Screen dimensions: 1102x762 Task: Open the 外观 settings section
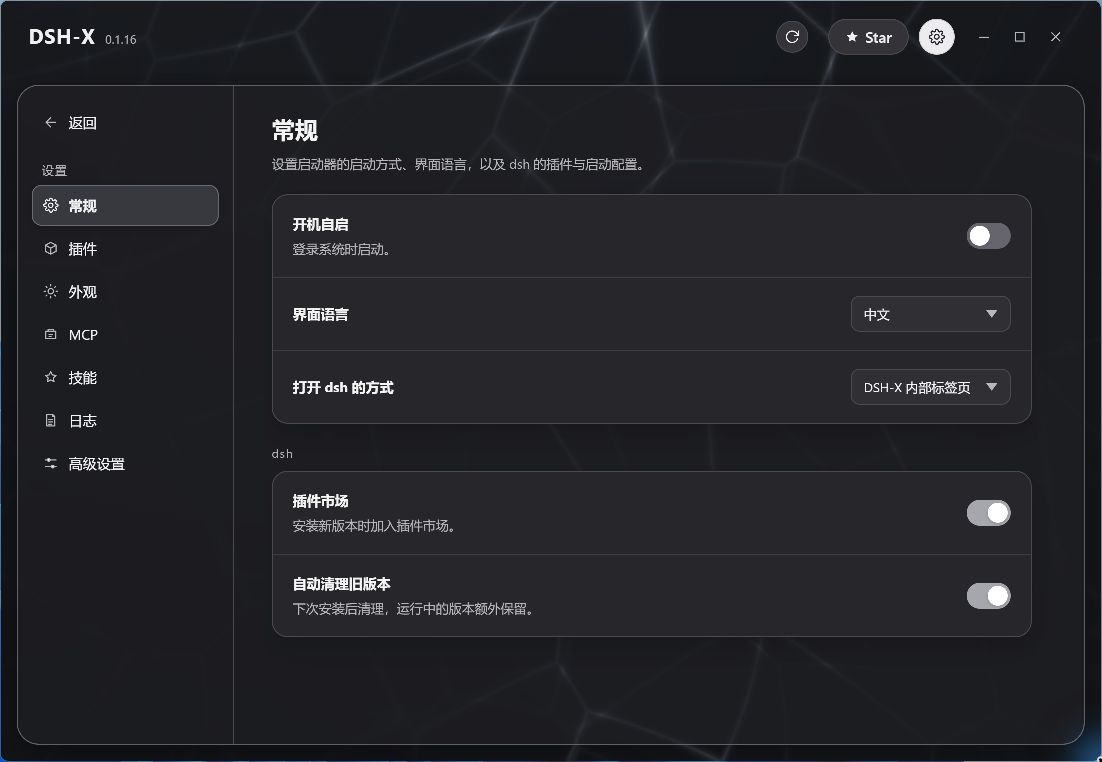click(125, 292)
